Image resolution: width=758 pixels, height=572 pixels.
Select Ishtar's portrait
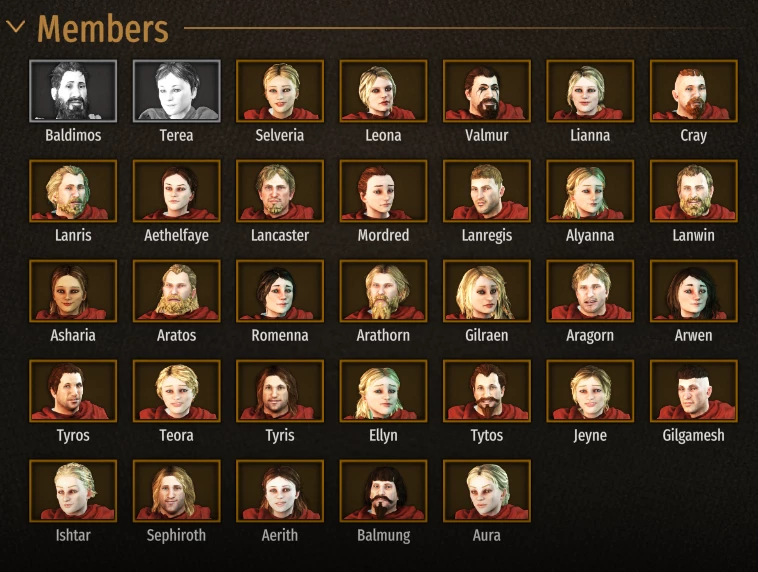tap(73, 491)
